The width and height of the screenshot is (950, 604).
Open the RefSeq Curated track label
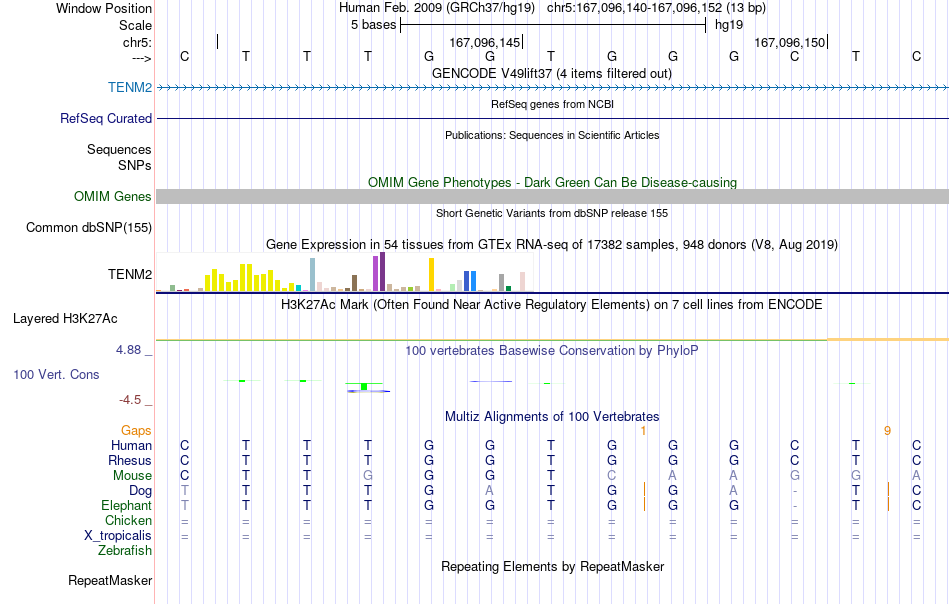[x=105, y=118]
